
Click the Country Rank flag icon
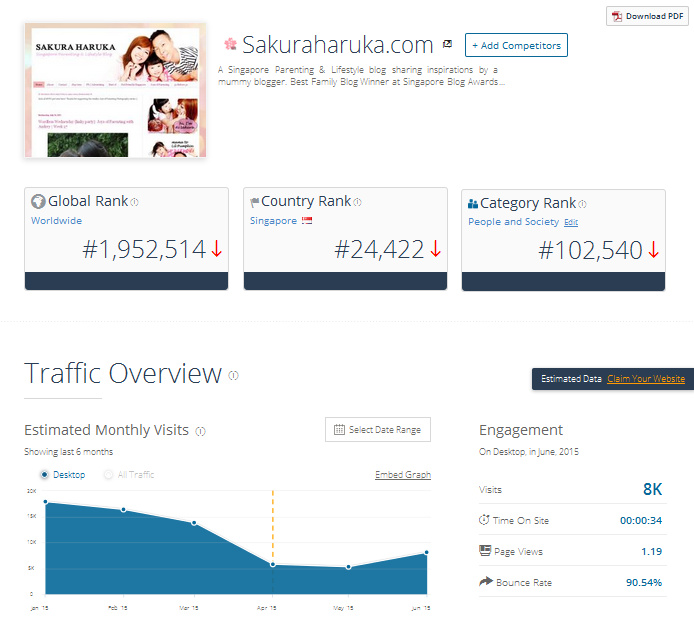click(254, 202)
